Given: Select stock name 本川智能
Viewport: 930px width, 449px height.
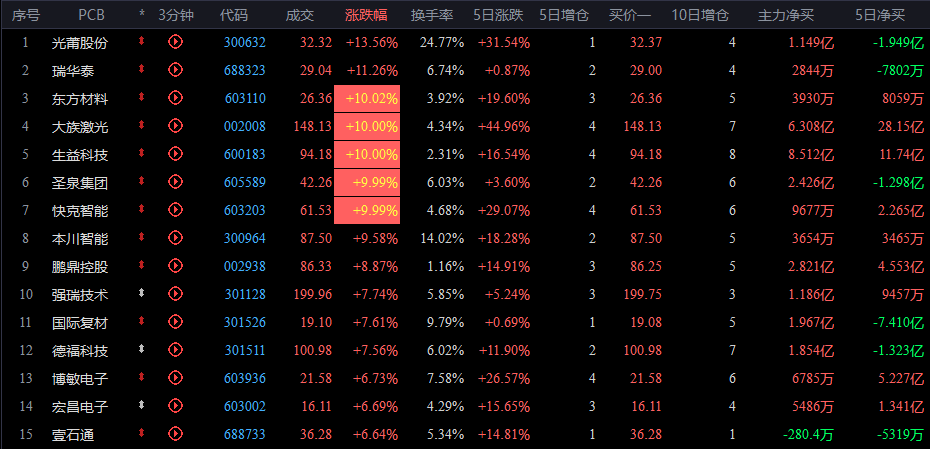Looking at the screenshot, I should (80, 239).
